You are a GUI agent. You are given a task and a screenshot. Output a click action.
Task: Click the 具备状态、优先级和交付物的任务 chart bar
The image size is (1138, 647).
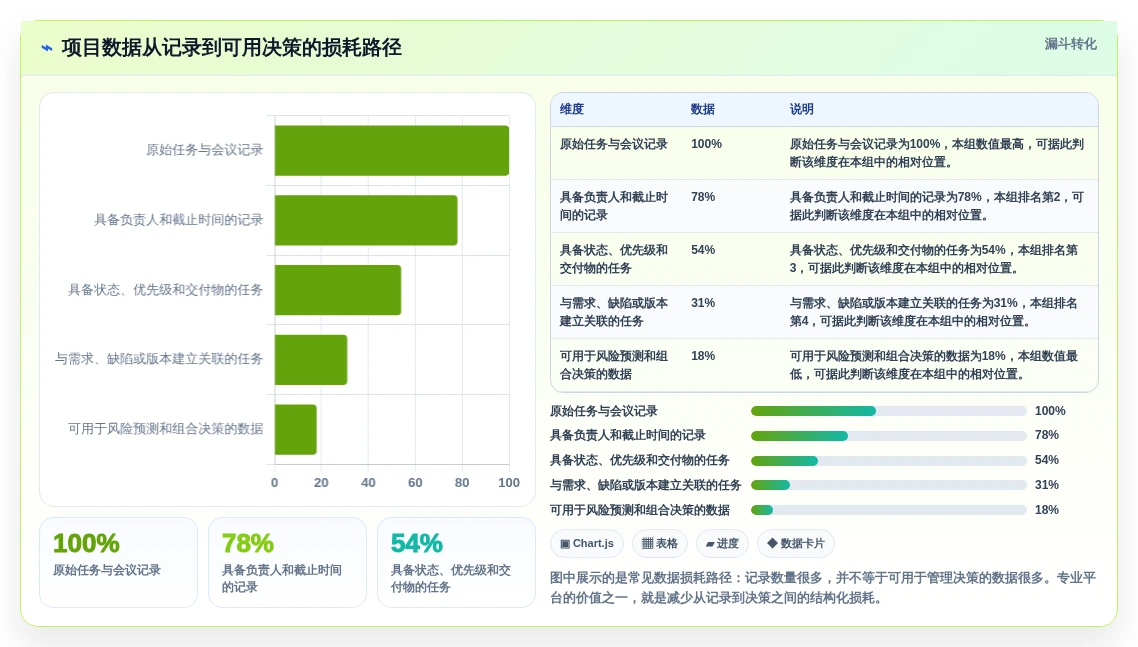click(338, 290)
